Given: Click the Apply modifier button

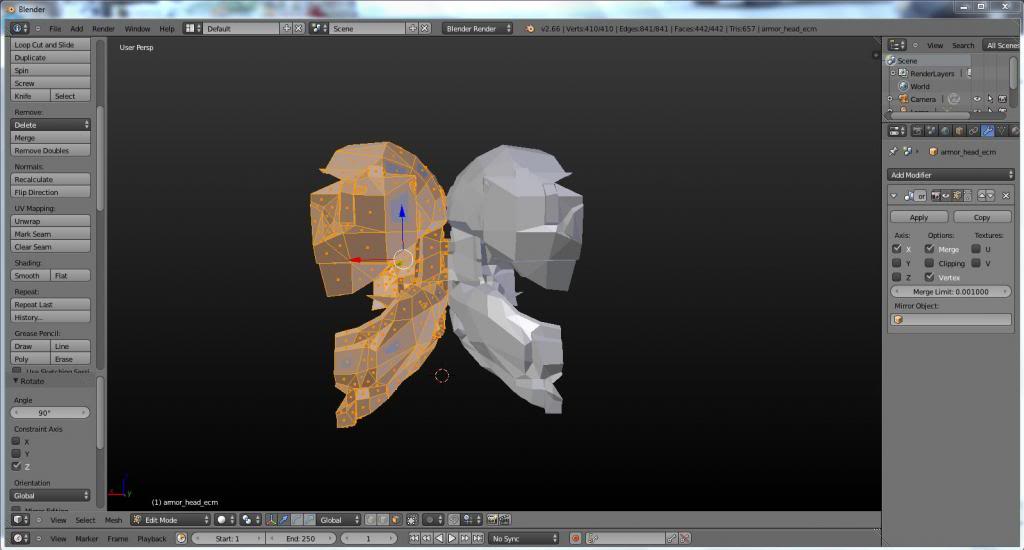Looking at the screenshot, I should 919,217.
